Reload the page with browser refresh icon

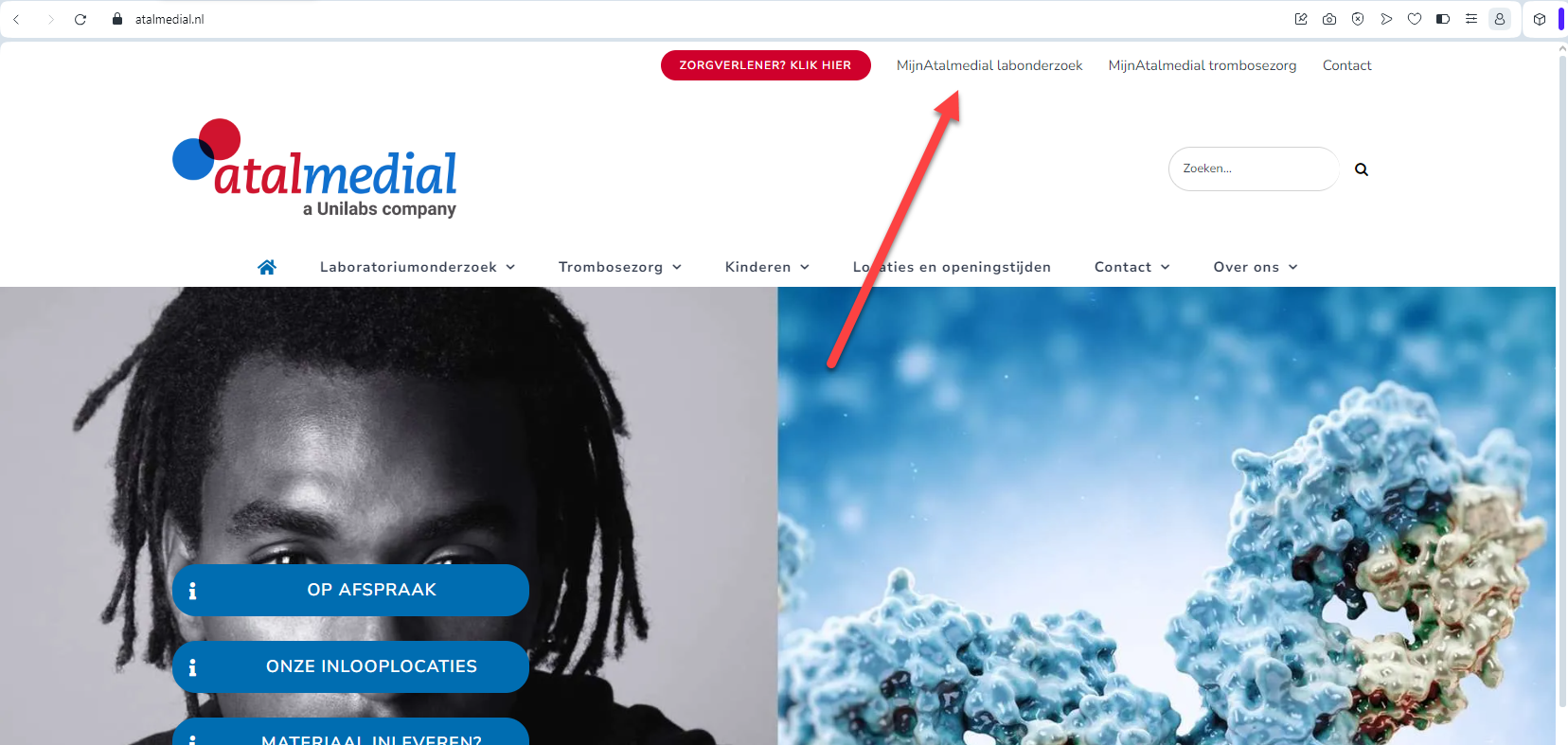[x=80, y=19]
